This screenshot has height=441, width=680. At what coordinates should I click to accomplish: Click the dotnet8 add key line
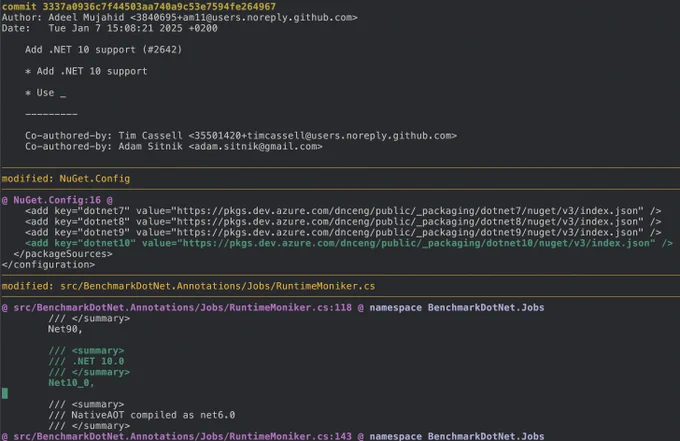click(343, 222)
